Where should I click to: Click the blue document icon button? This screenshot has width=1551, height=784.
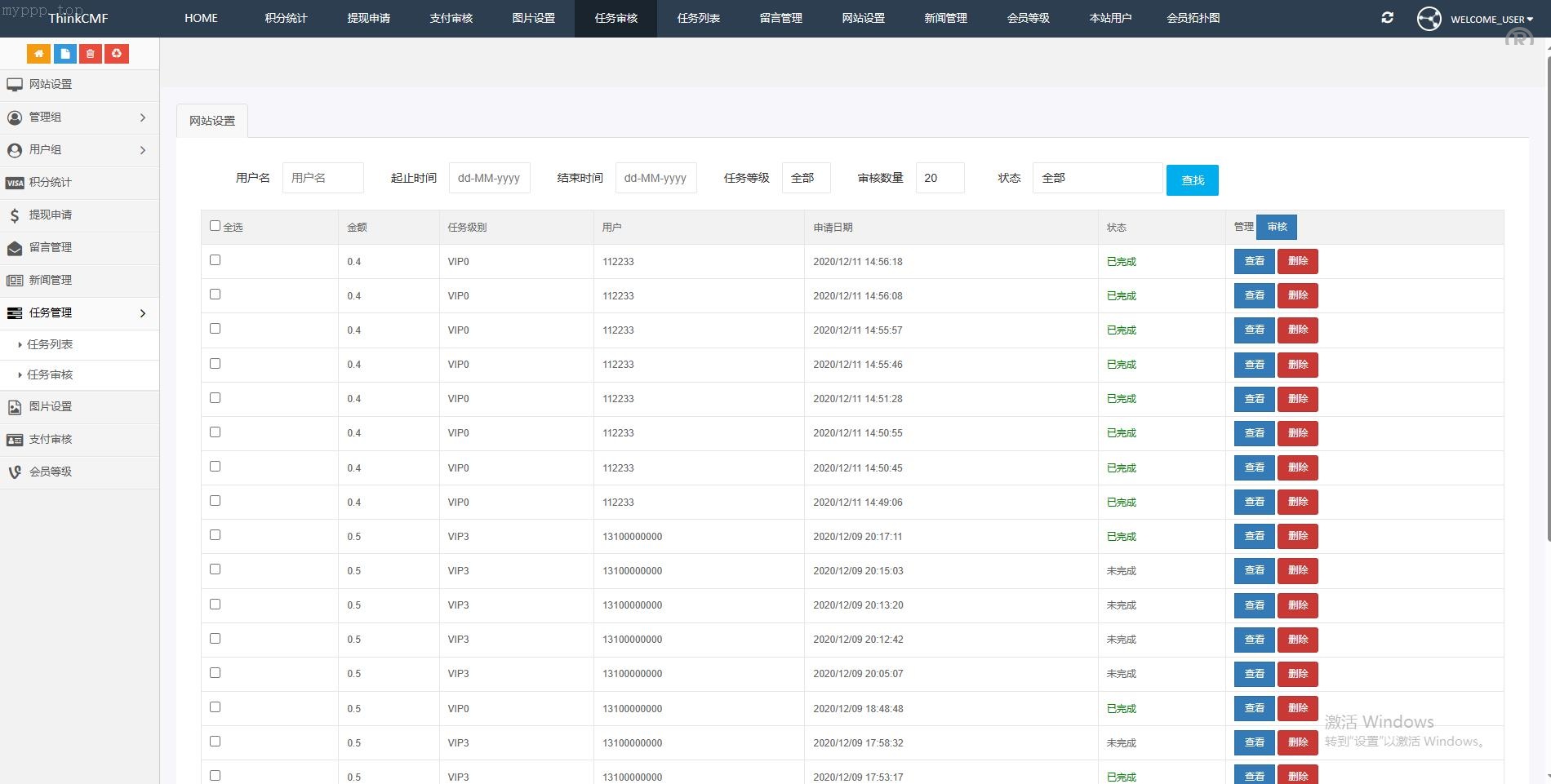(64, 54)
